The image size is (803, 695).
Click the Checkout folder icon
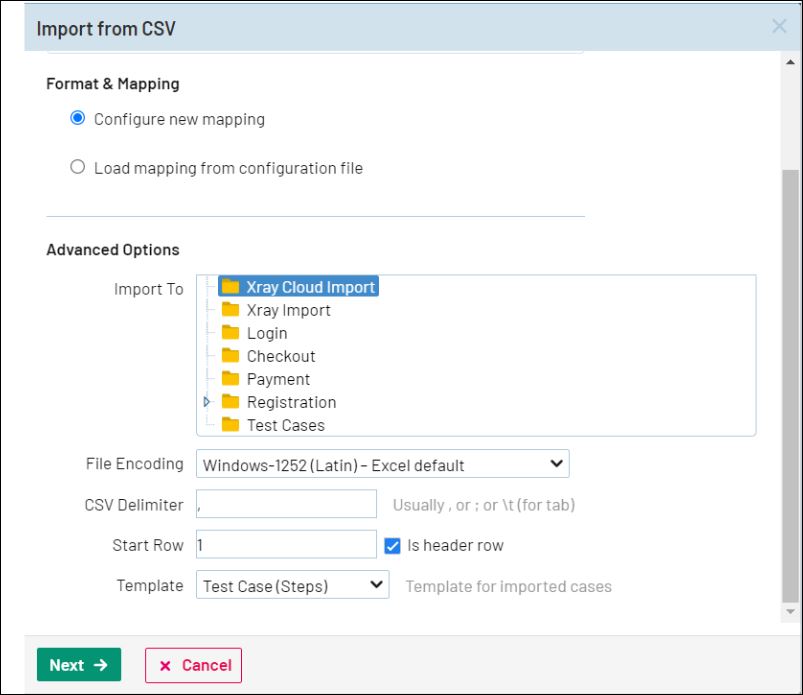[230, 356]
